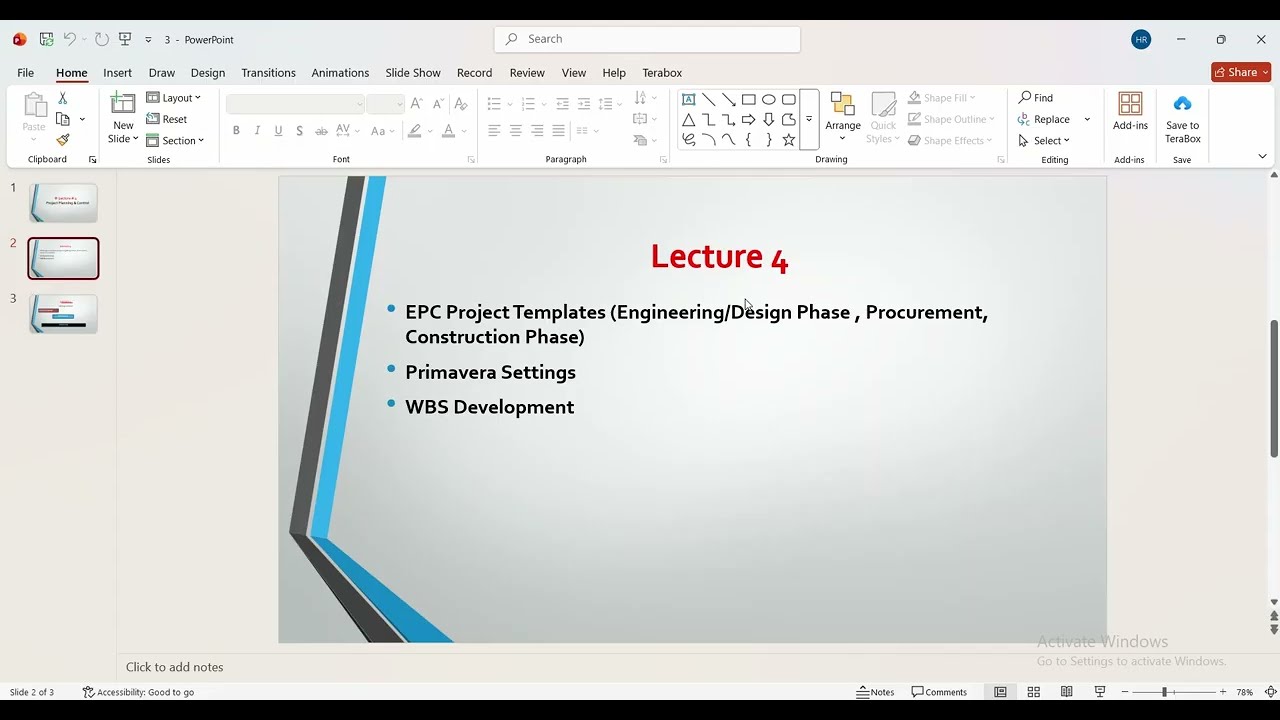The width and height of the screenshot is (1280, 720).
Task: Switch to the Design tab
Action: (208, 73)
